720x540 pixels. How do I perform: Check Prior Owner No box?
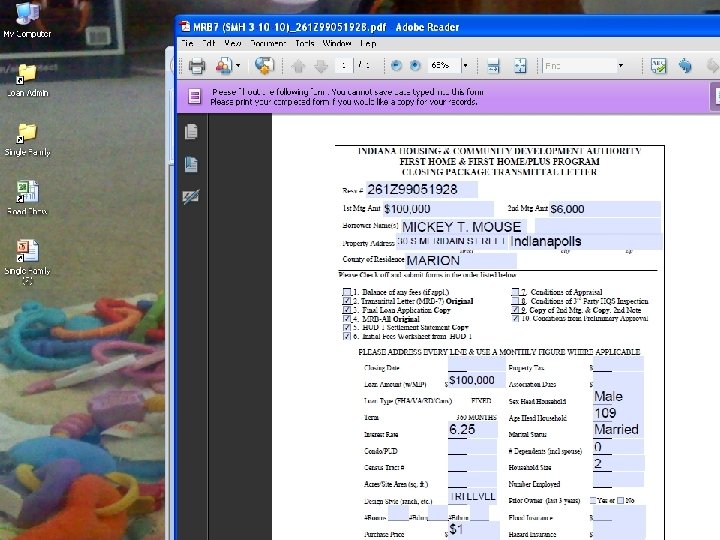point(620,501)
